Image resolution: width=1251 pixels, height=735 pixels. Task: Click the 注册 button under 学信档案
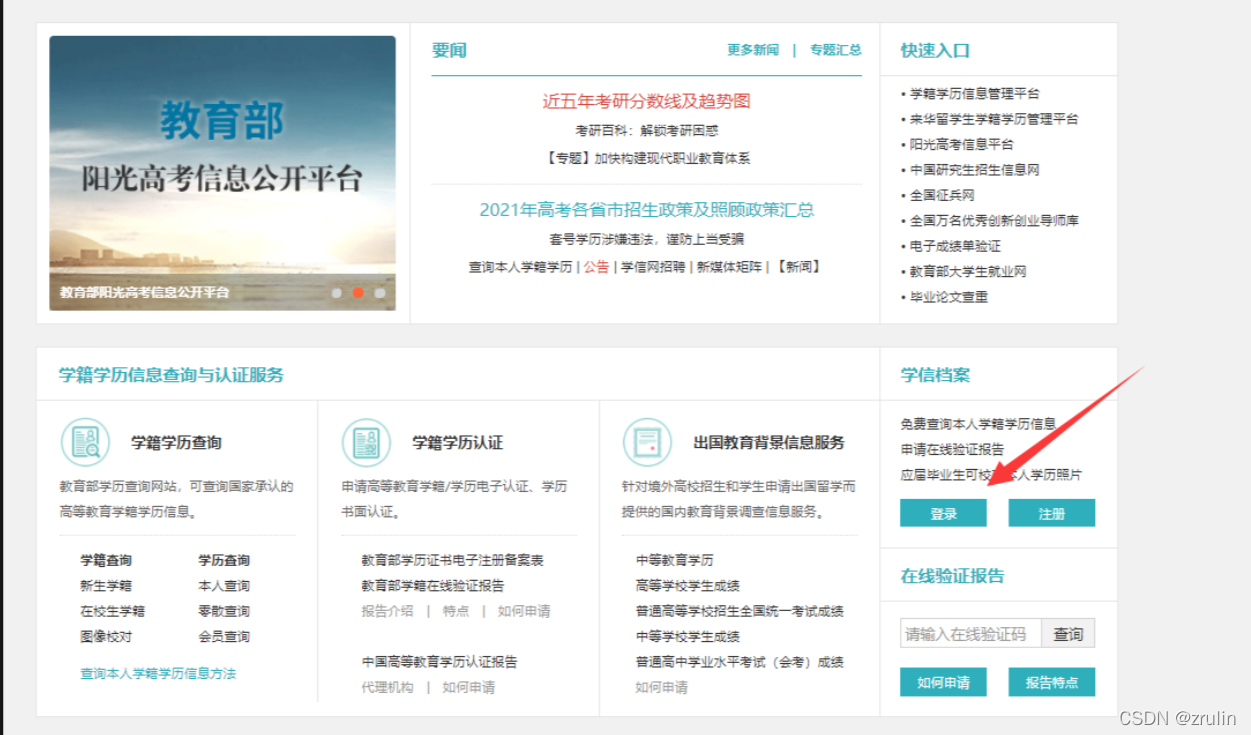1052,513
